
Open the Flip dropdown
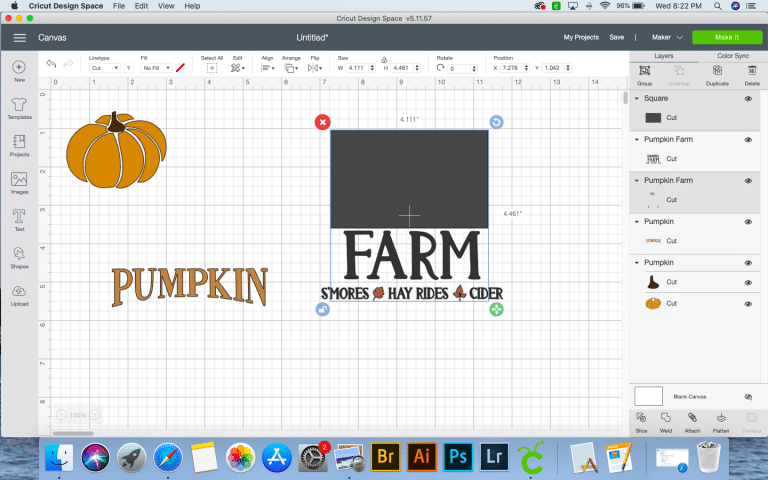(x=314, y=68)
